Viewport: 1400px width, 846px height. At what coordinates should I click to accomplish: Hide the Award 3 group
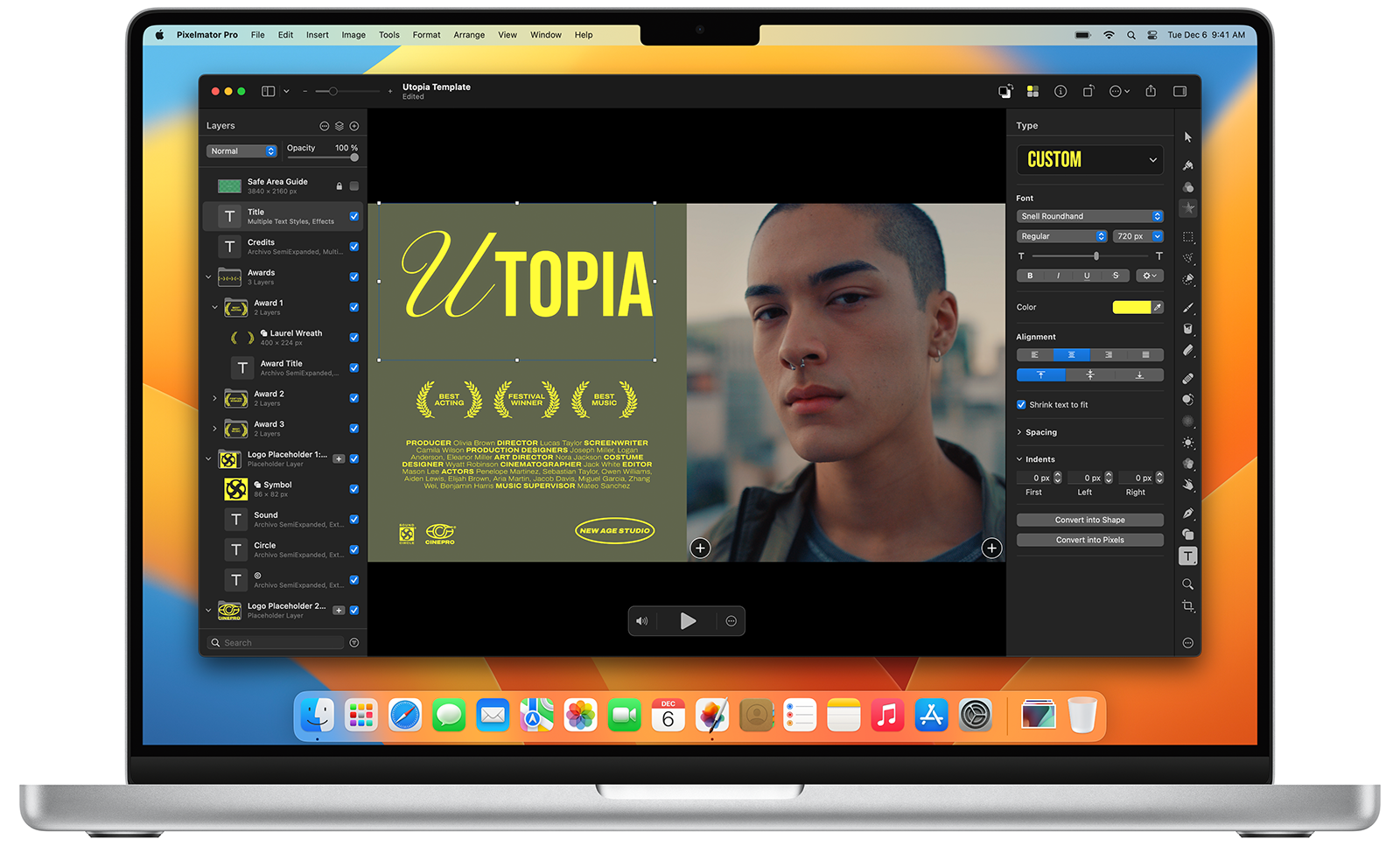[x=354, y=429]
